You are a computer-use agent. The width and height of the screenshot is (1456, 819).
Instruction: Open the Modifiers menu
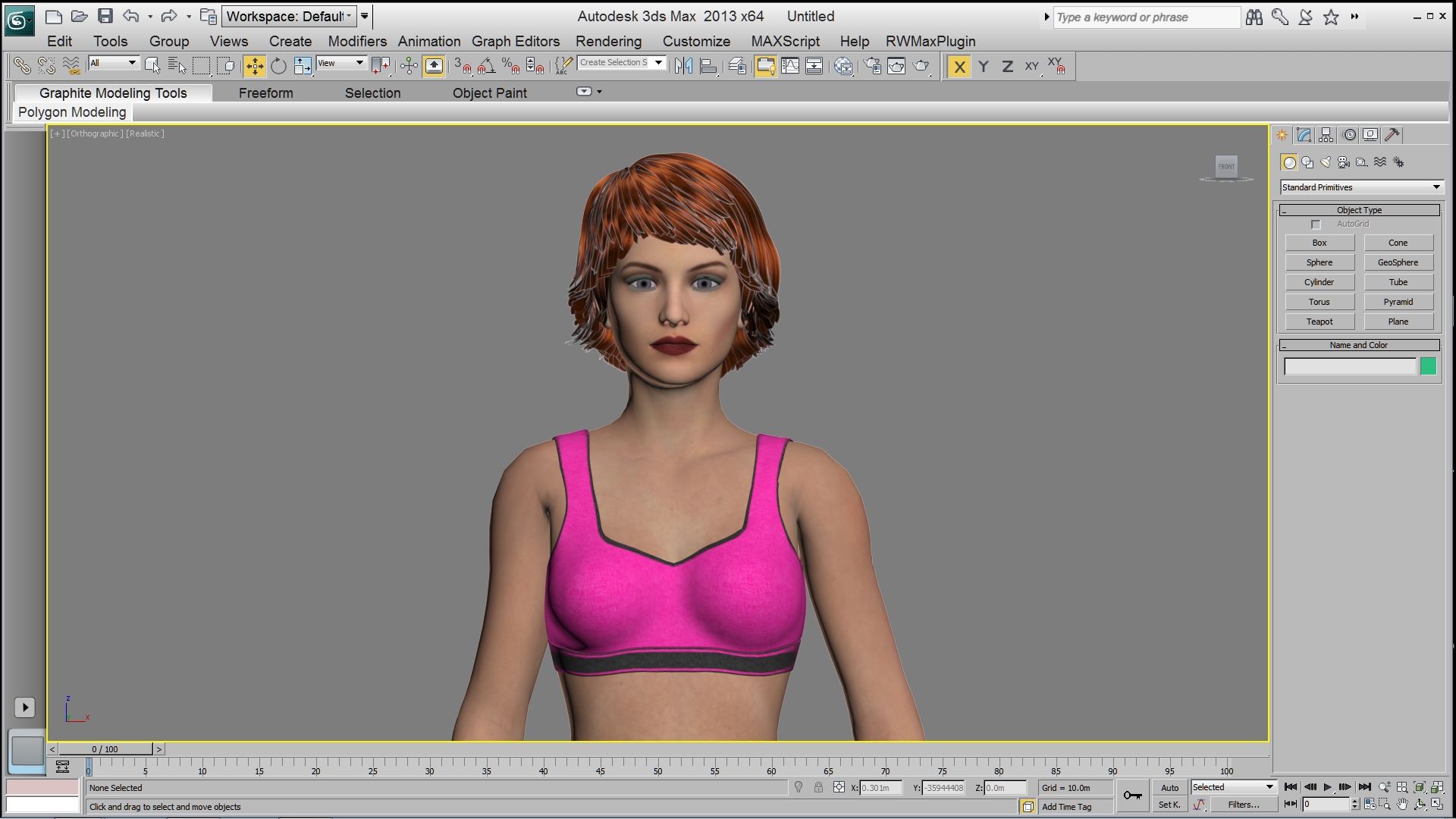[x=357, y=42]
